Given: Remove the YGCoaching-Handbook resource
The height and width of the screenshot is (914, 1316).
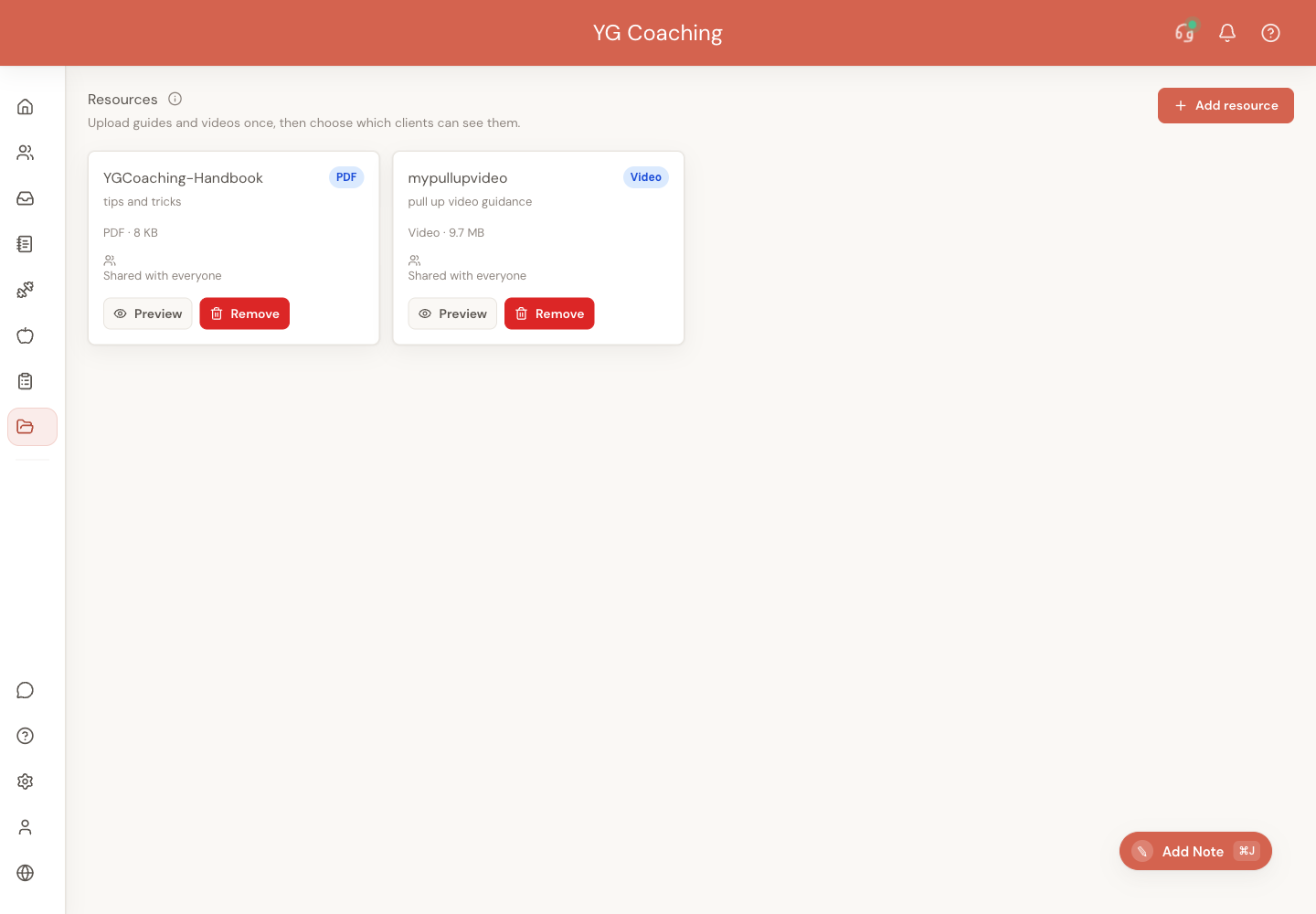Looking at the screenshot, I should coord(245,314).
